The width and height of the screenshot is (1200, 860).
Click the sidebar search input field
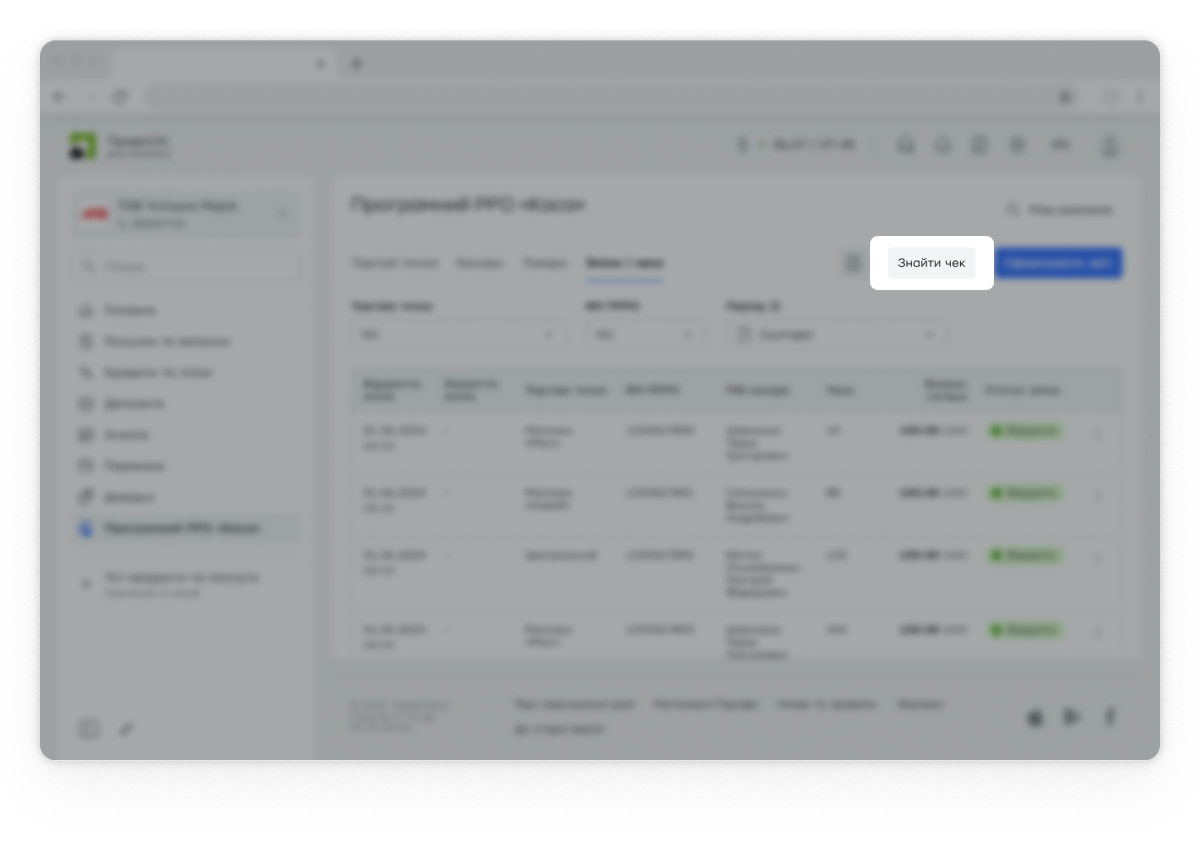click(185, 267)
